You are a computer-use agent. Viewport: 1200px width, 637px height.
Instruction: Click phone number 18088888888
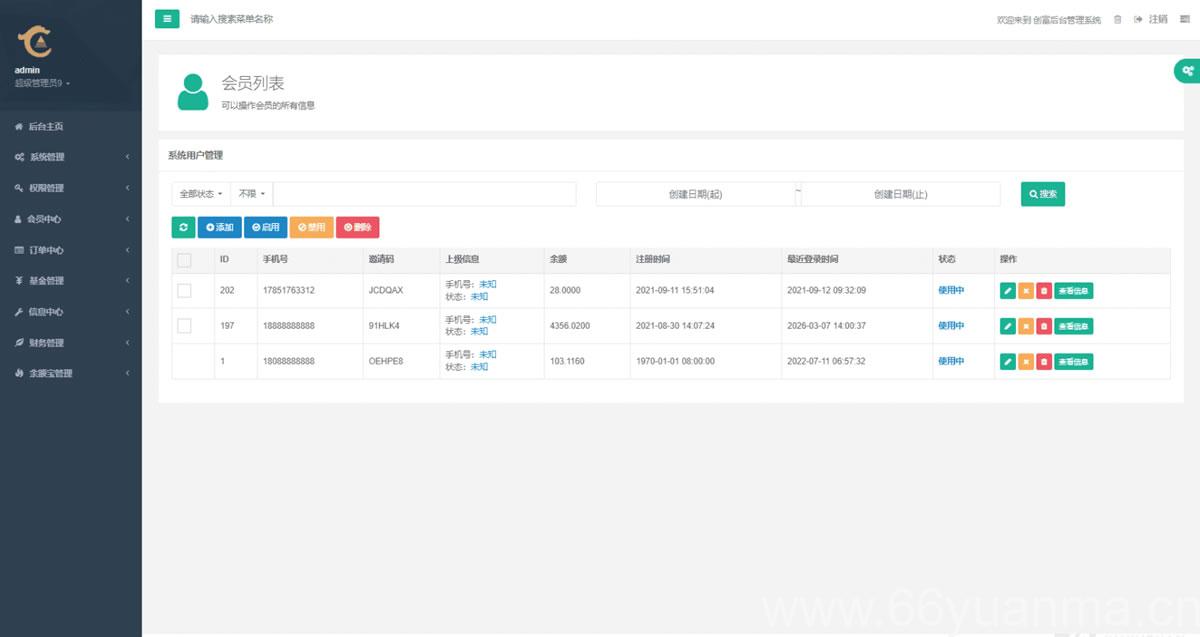coord(288,361)
